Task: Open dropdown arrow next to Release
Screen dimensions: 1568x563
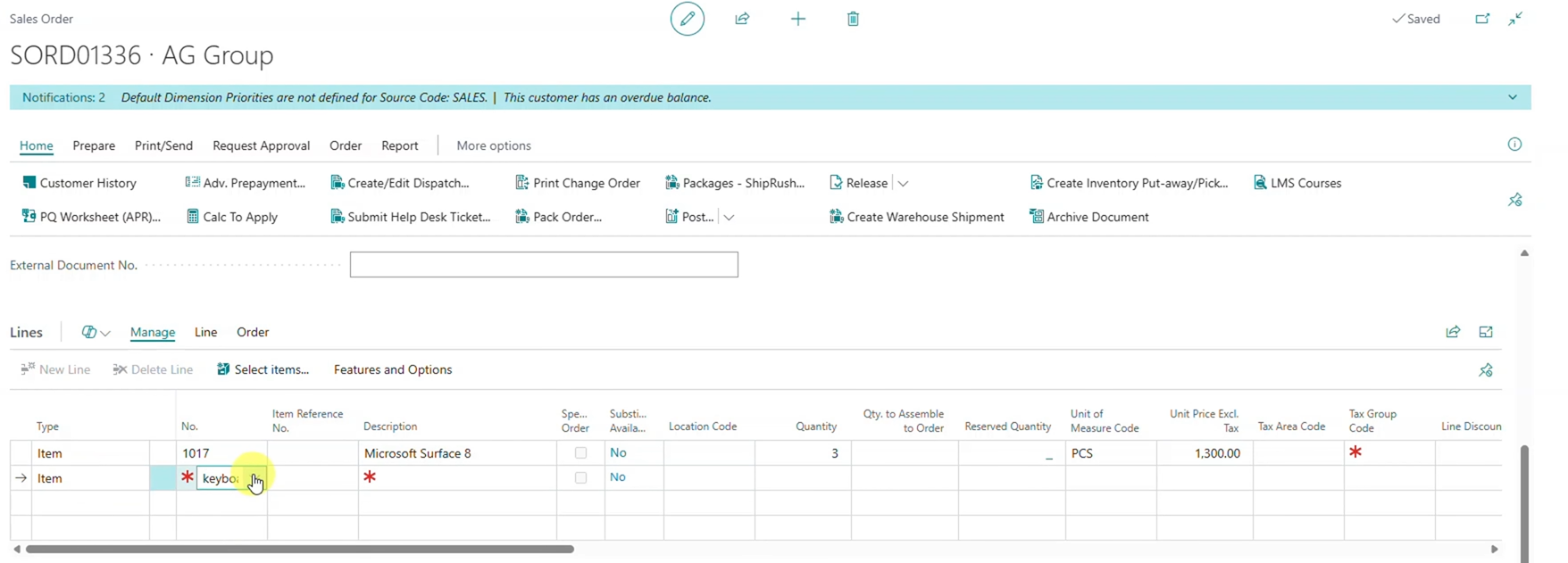Action: 903,183
